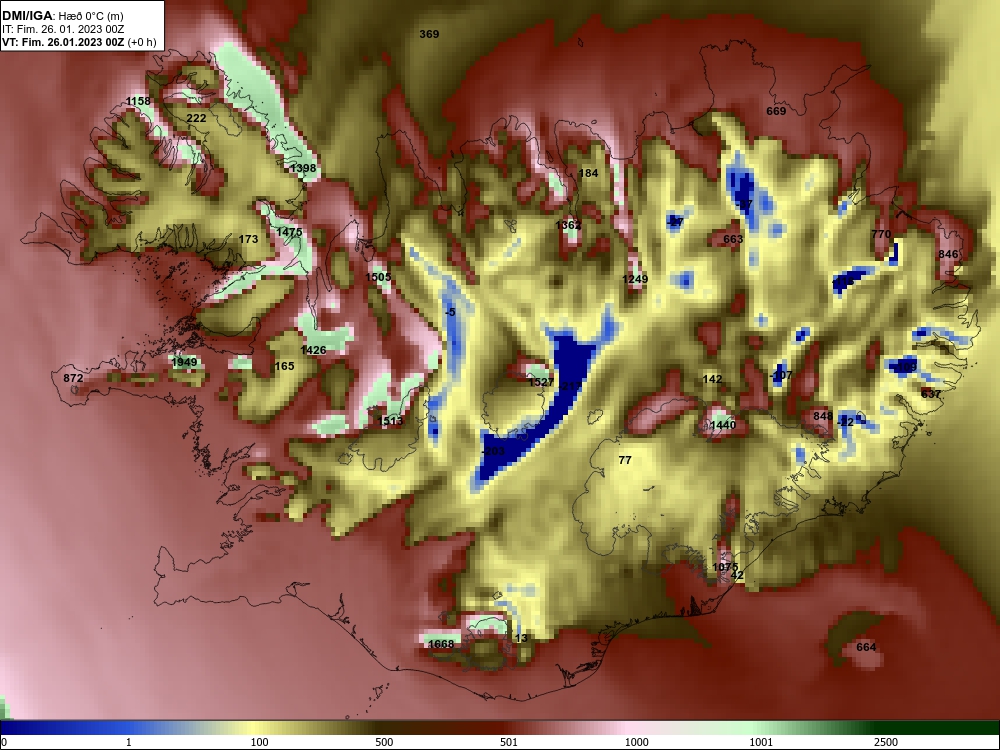Click the 848 value label
This screenshot has height=750, width=1000.
tap(823, 416)
